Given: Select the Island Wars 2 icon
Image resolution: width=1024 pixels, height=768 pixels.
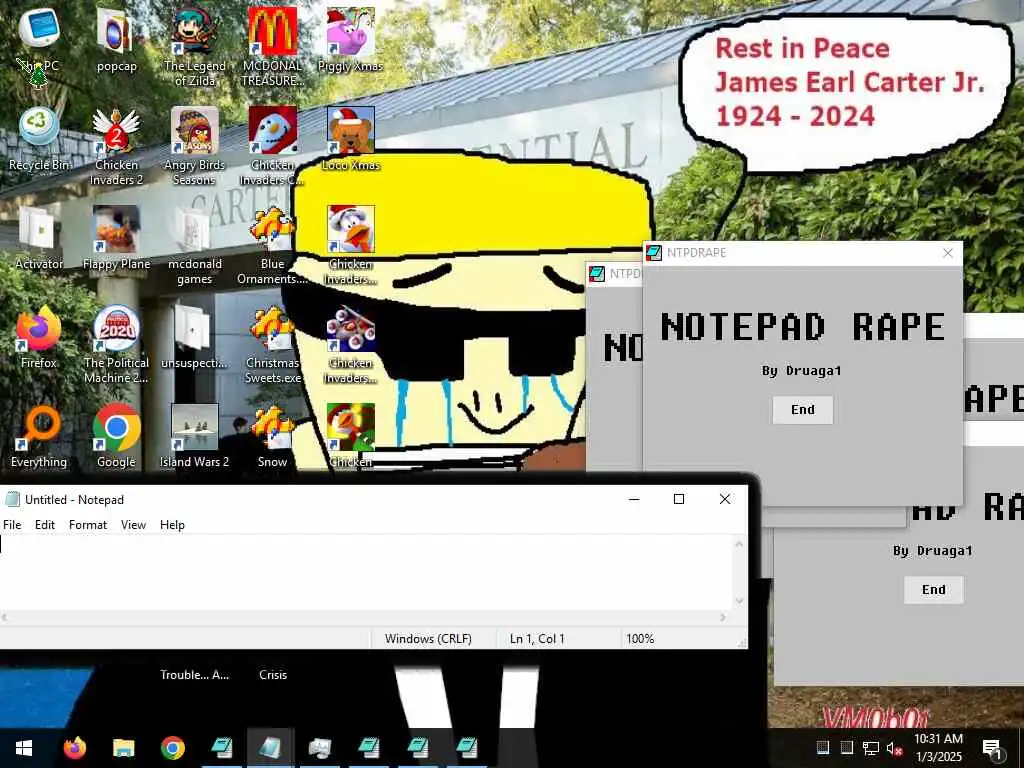Looking at the screenshot, I should [x=195, y=436].
